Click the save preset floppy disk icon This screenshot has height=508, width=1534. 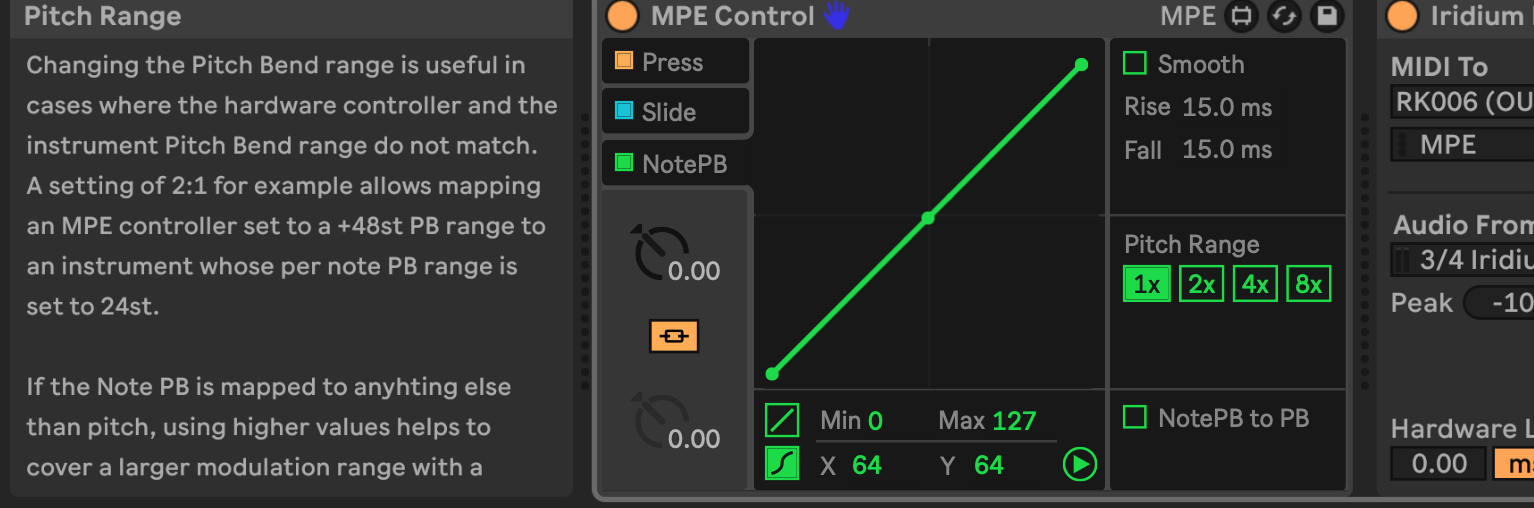coord(1326,16)
